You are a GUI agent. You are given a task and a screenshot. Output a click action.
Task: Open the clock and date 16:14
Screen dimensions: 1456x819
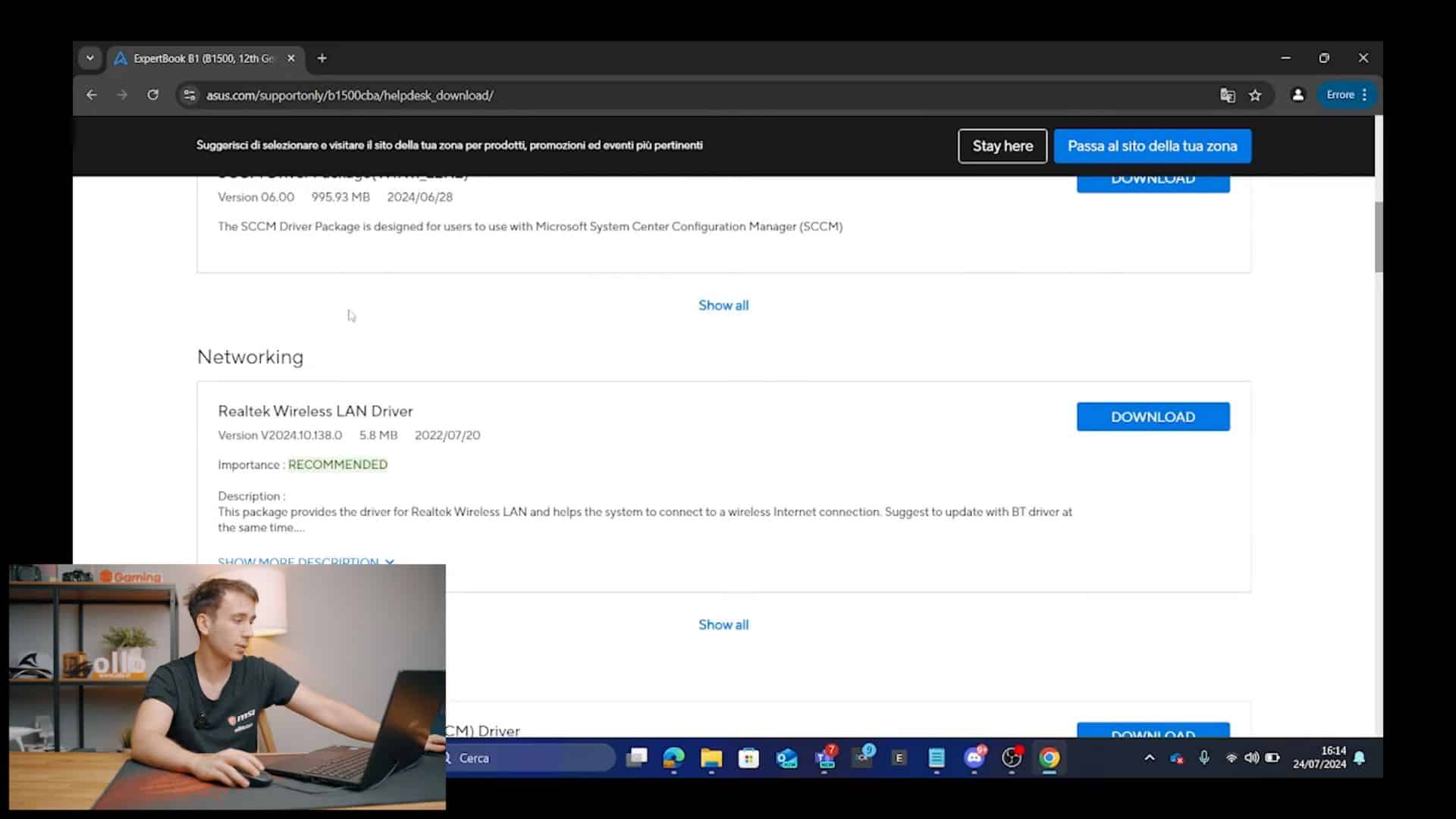(1319, 757)
